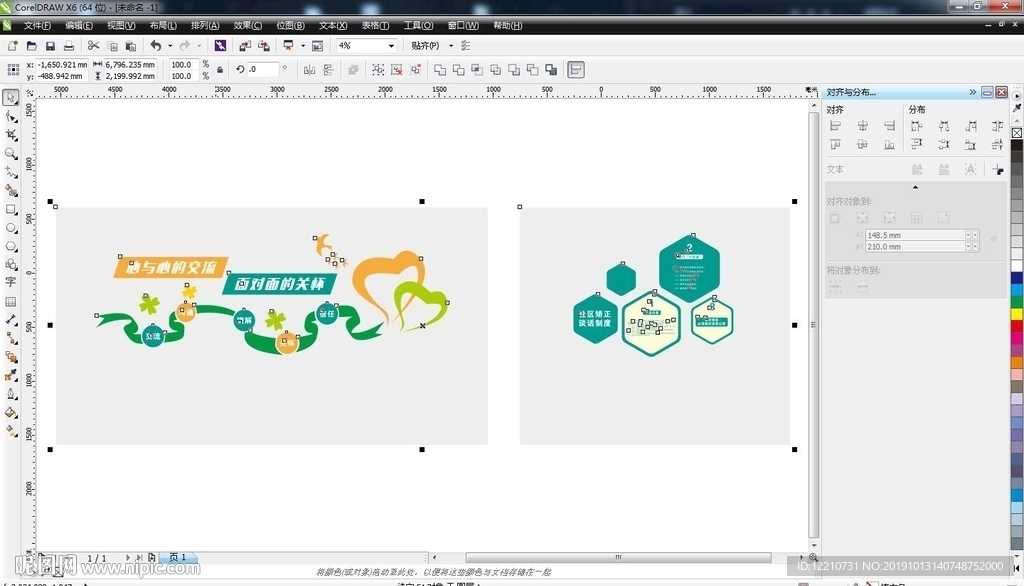Click the Save disk icon
This screenshot has height=586, width=1024.
49,46
